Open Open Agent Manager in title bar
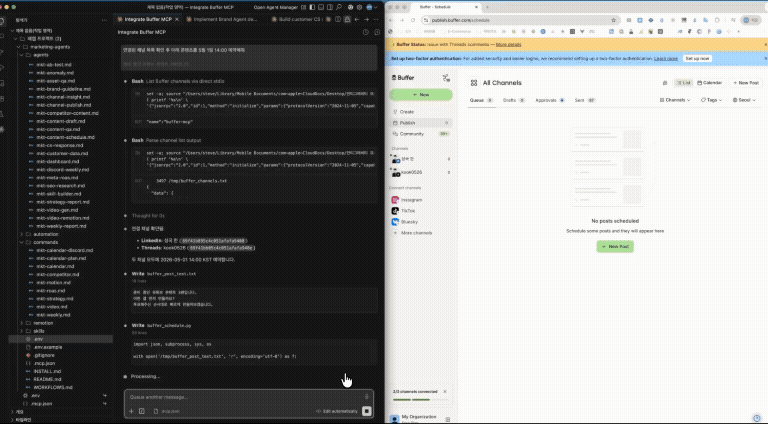768x424 pixels. pos(276,7)
